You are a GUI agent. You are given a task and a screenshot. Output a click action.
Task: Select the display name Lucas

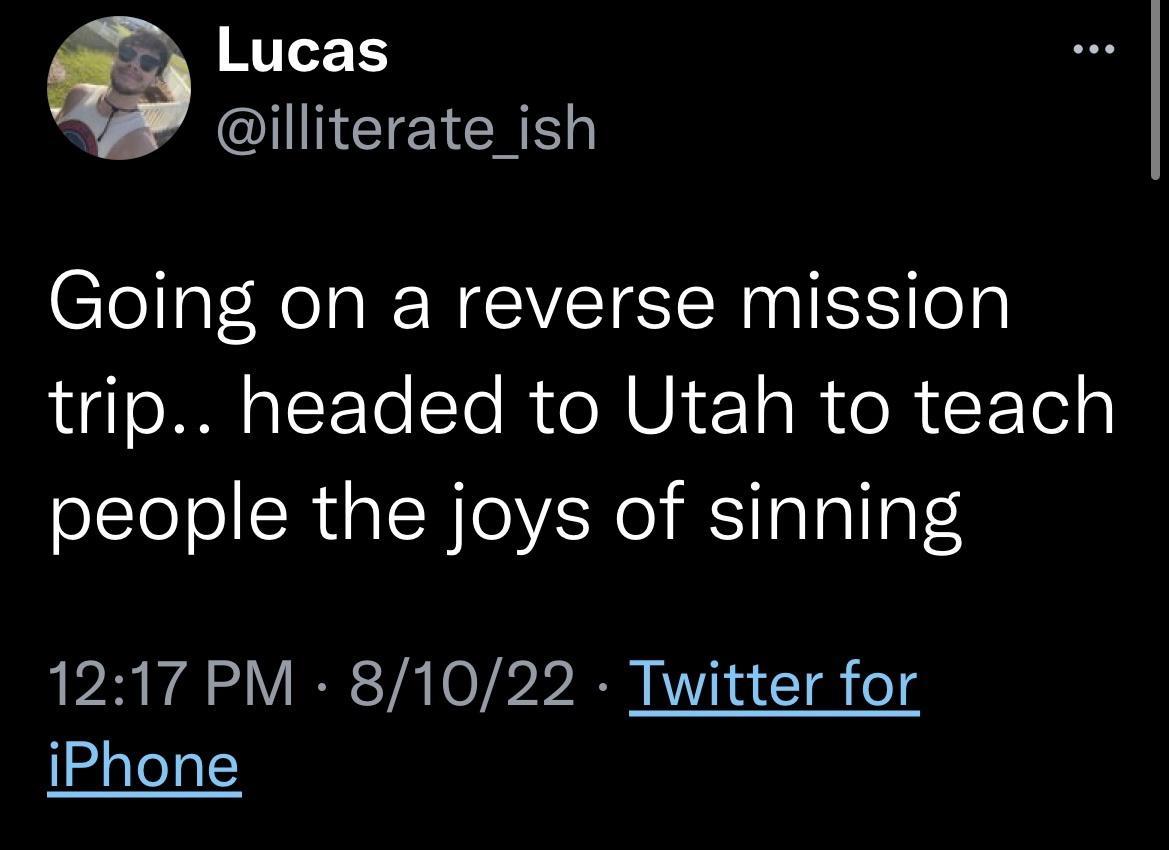(300, 52)
